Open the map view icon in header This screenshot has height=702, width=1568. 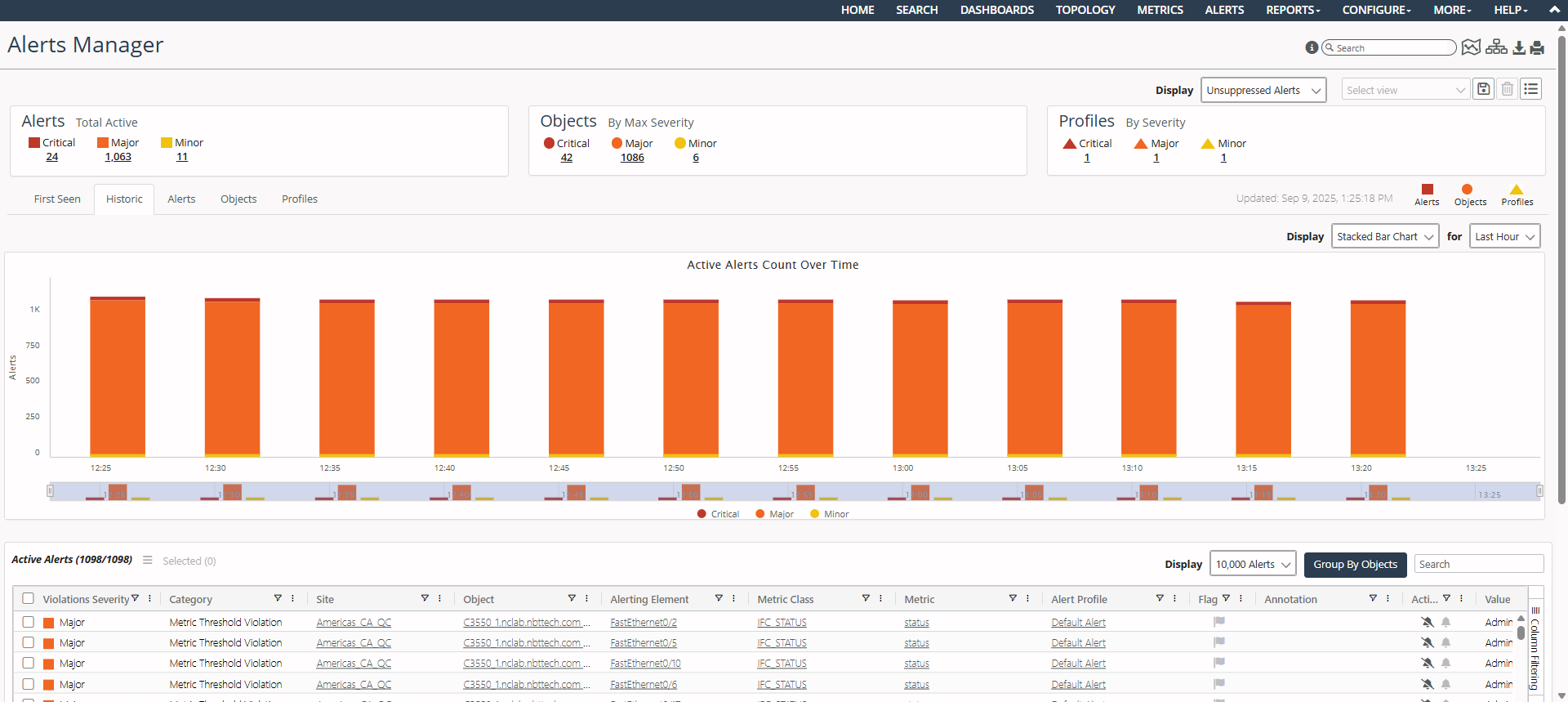(x=1471, y=47)
